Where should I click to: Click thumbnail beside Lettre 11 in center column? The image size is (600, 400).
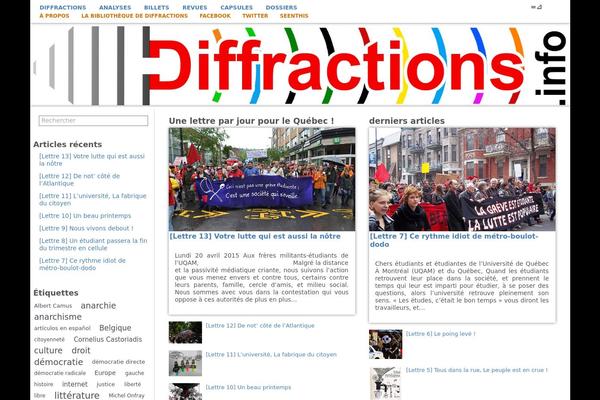(x=185, y=363)
